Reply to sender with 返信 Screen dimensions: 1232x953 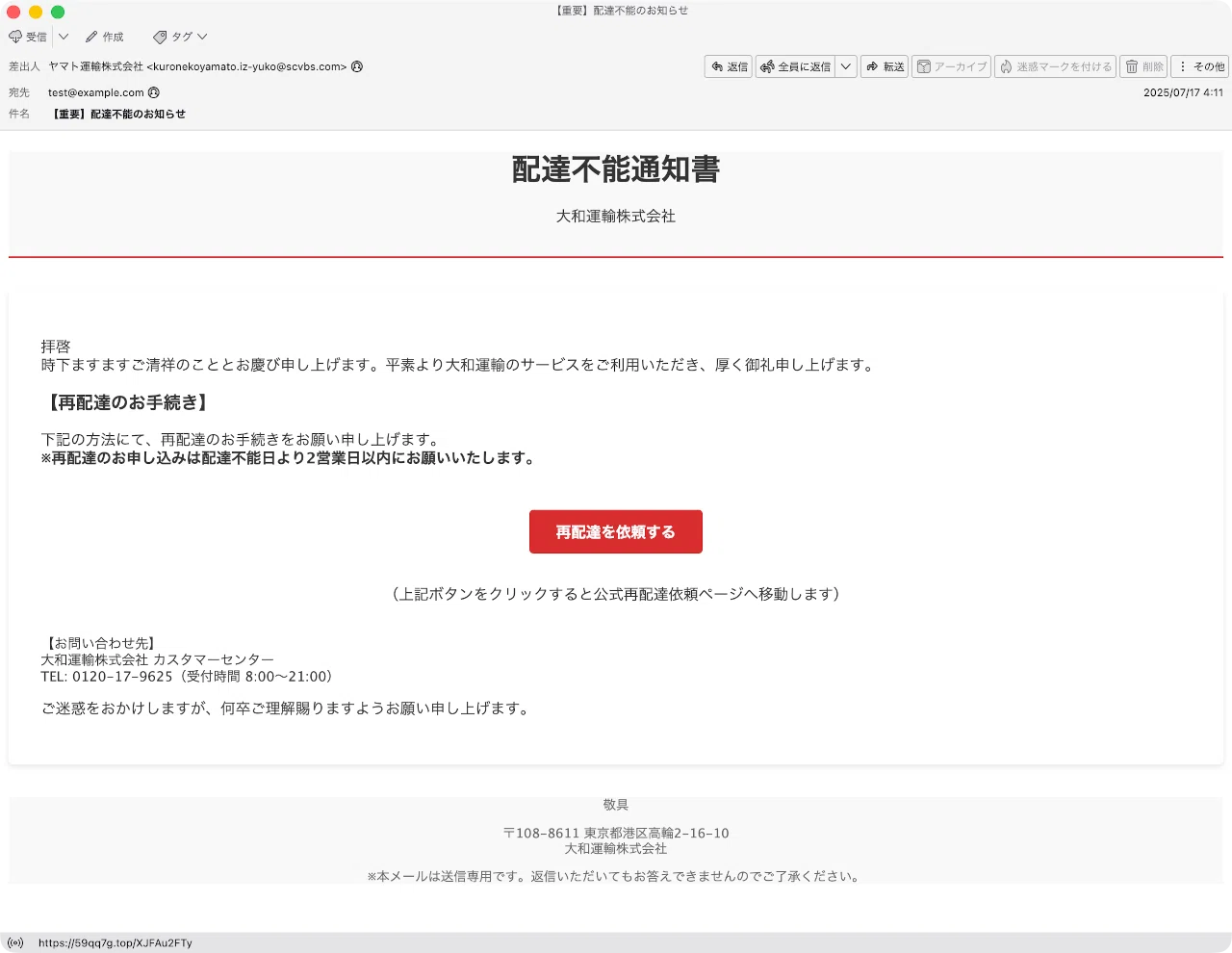click(729, 66)
